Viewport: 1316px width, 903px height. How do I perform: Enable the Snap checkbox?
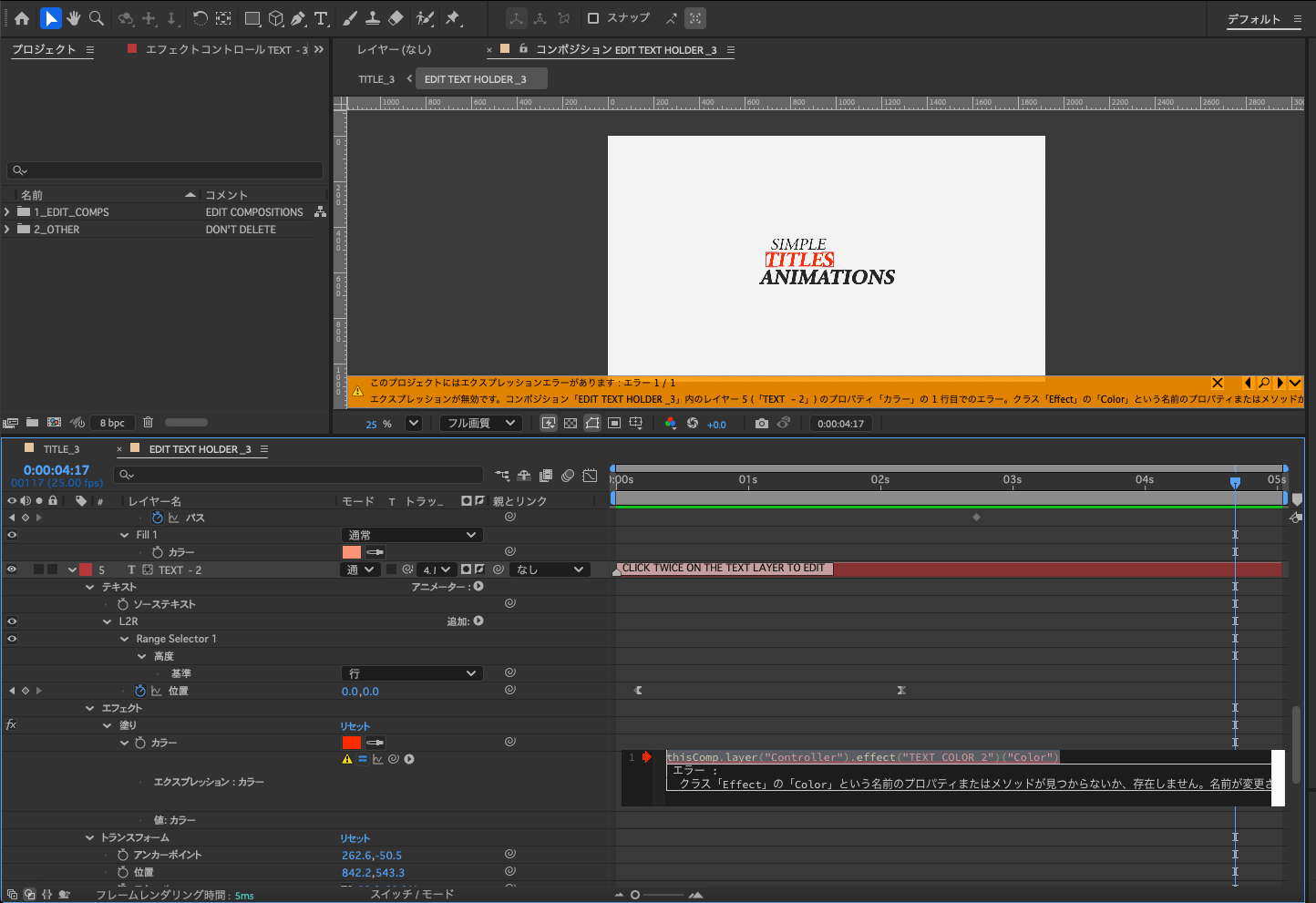click(593, 18)
